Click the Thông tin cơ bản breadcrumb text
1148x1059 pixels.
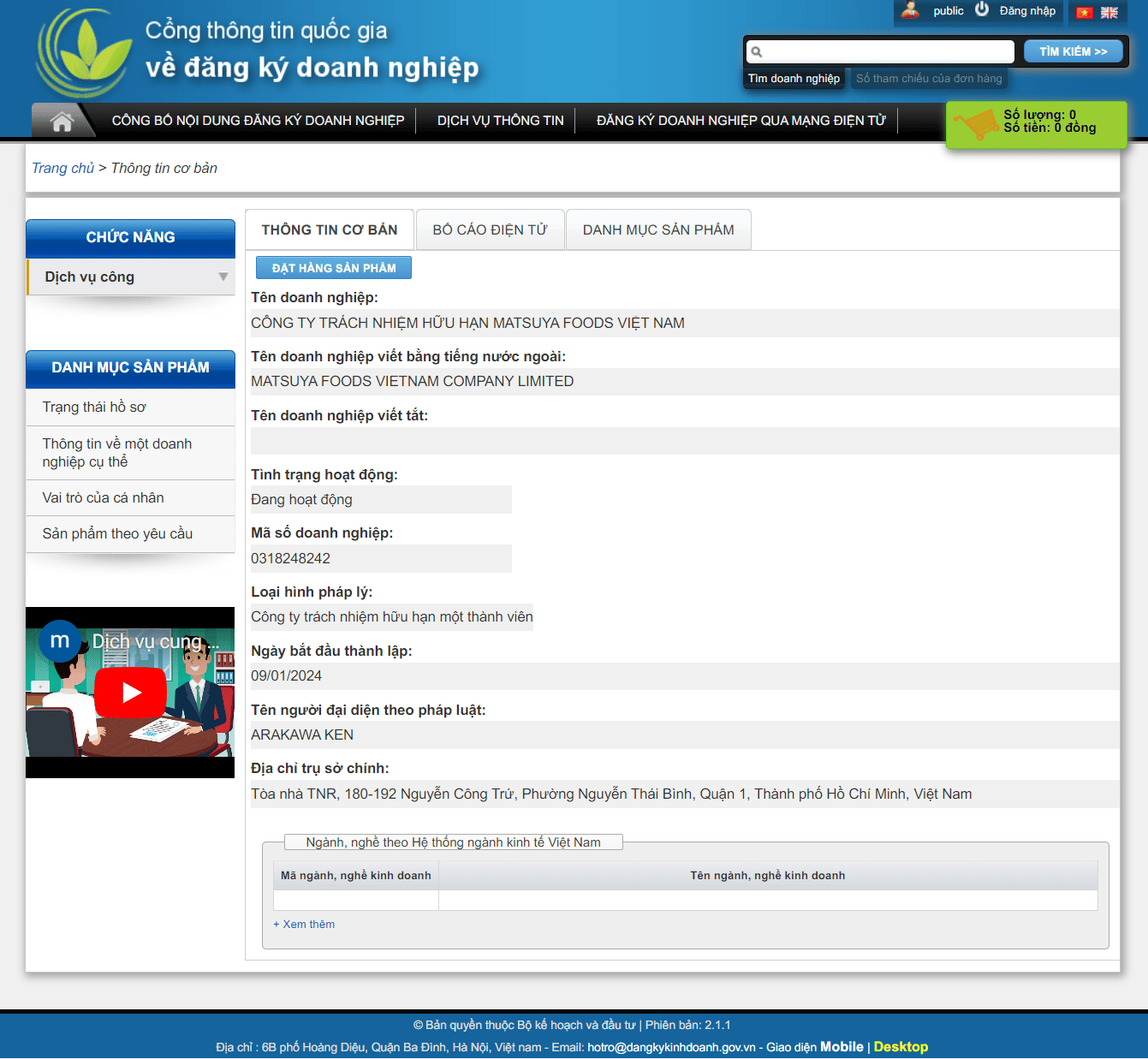point(164,168)
